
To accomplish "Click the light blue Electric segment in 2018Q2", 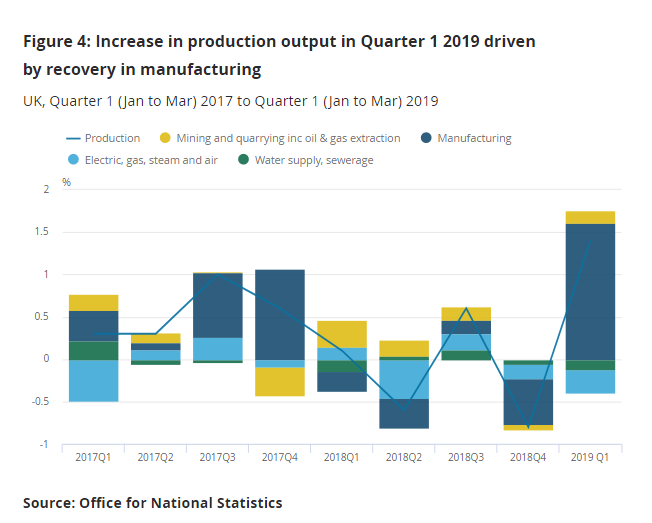I will [x=404, y=379].
